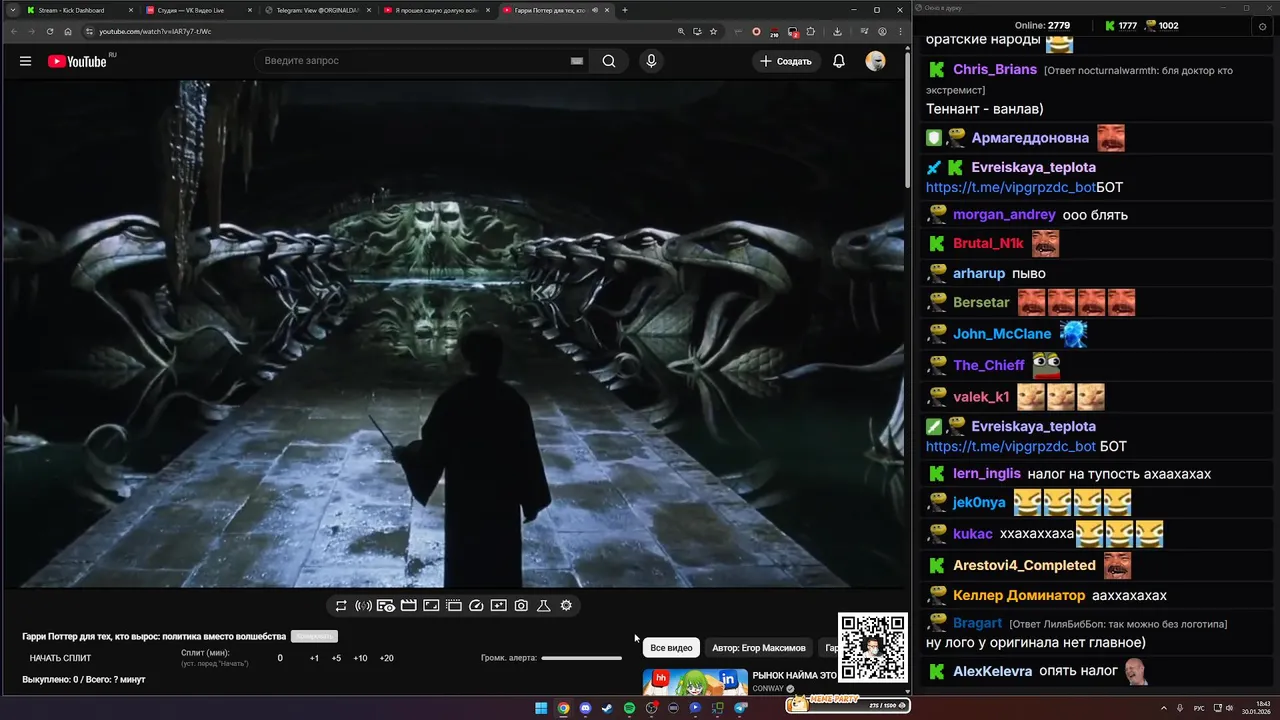Click chat message 'налог на тупость ахаахахах'
The image size is (1280, 720).
tap(1119, 474)
